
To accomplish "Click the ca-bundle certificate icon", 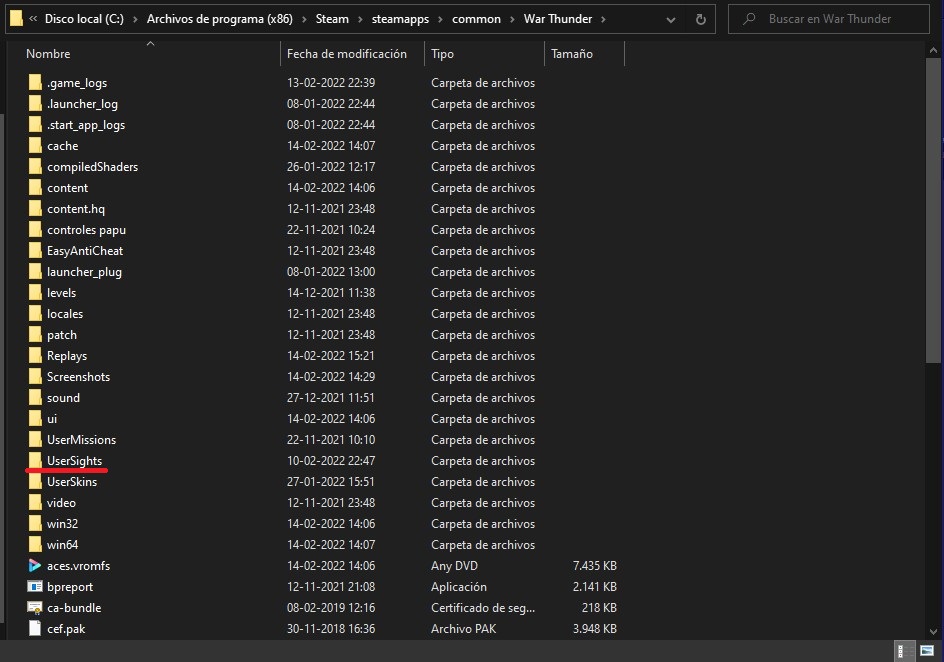I will [35, 608].
